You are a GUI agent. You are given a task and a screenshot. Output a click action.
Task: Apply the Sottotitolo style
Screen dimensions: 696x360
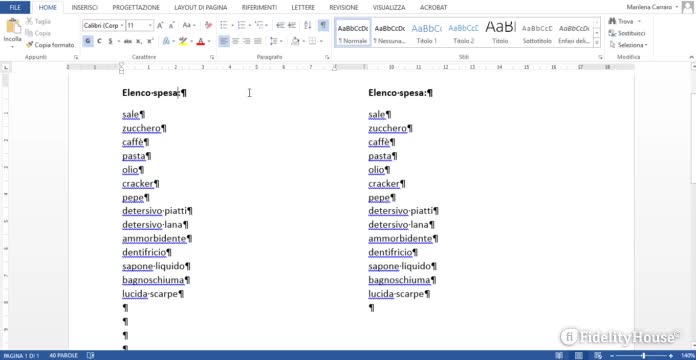[x=537, y=33]
